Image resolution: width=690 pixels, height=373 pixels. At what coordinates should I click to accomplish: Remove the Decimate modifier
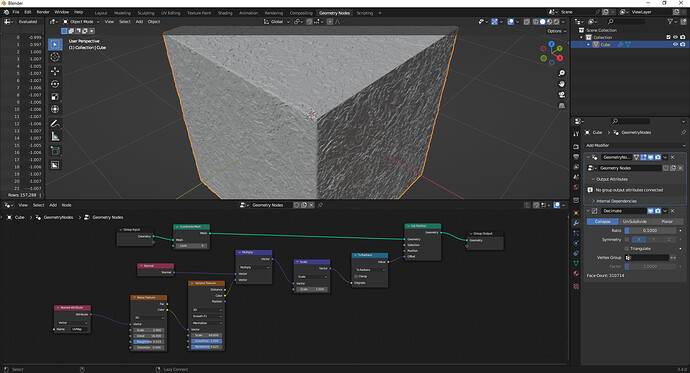(x=672, y=211)
